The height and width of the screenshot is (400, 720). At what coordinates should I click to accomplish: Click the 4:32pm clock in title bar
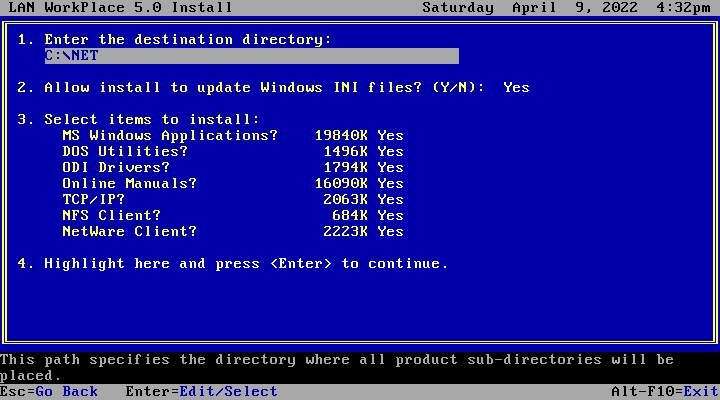pyautogui.click(x=683, y=7)
